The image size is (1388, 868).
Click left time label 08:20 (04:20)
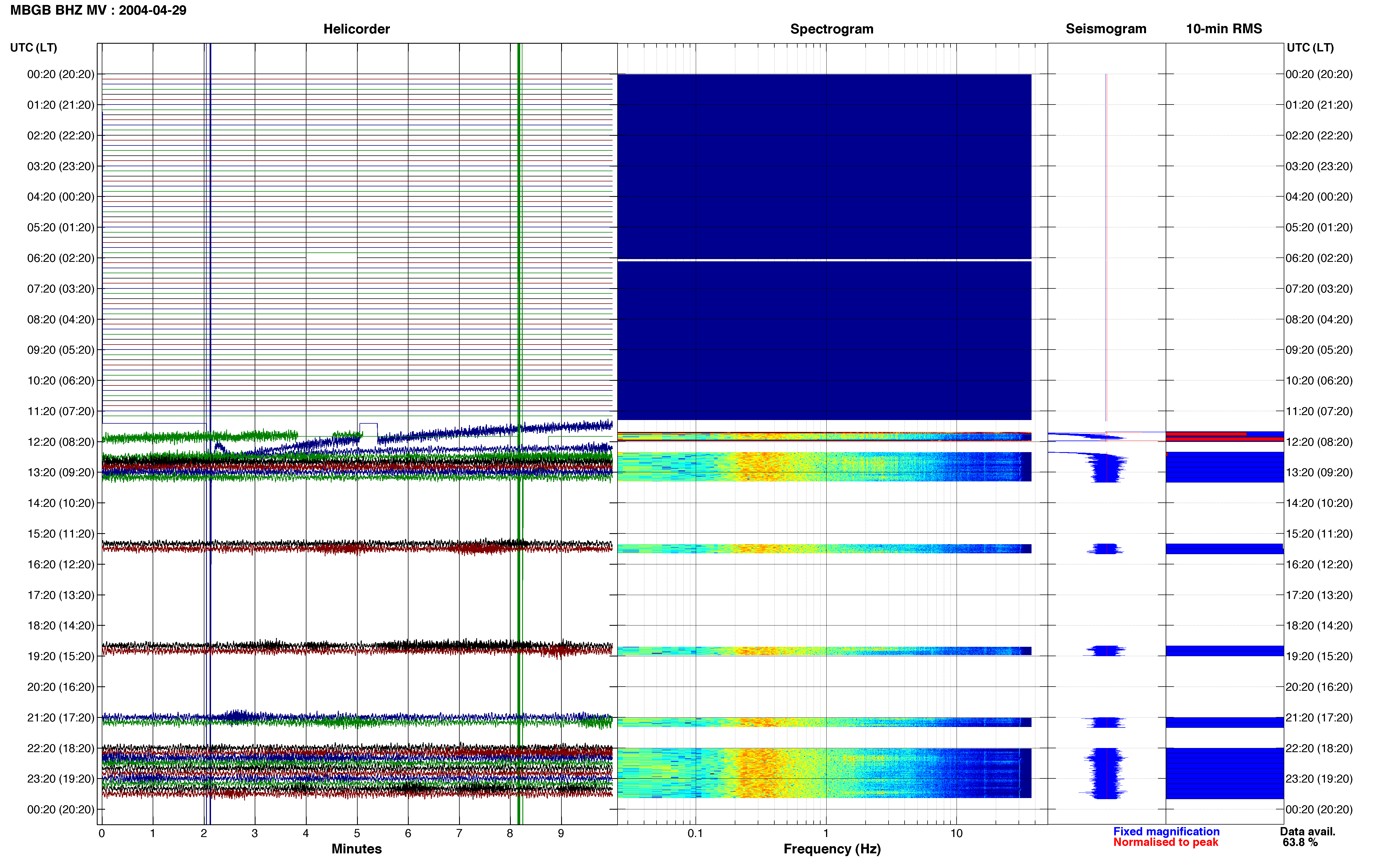pos(61,319)
